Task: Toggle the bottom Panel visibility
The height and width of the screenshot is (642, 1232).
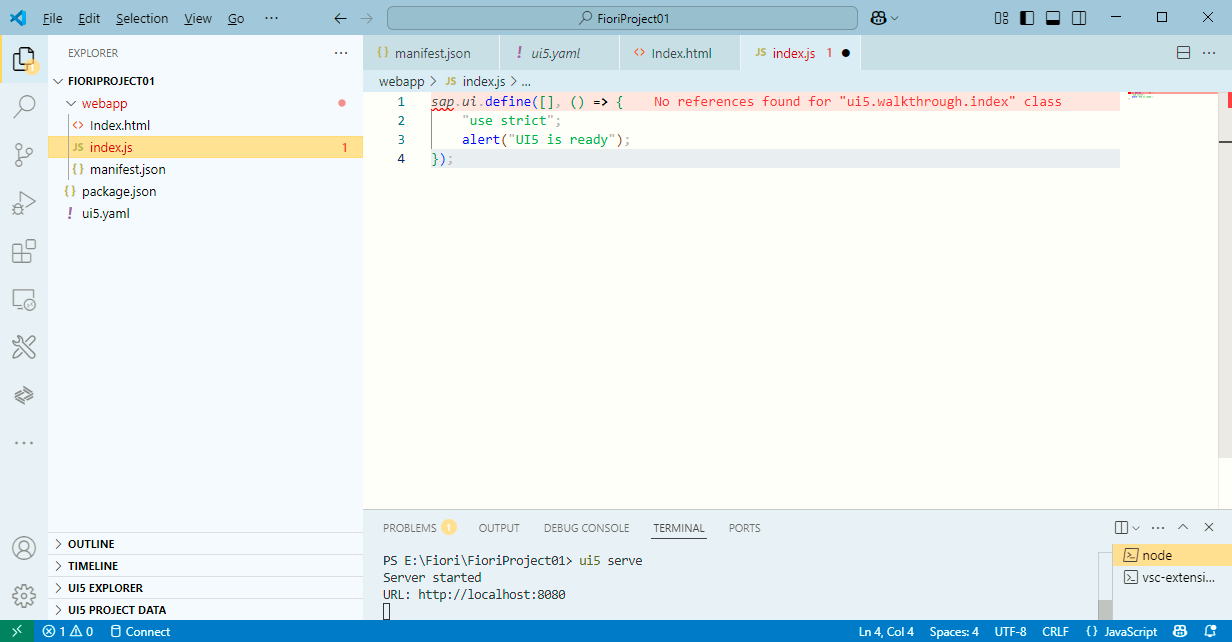Action: [1053, 18]
